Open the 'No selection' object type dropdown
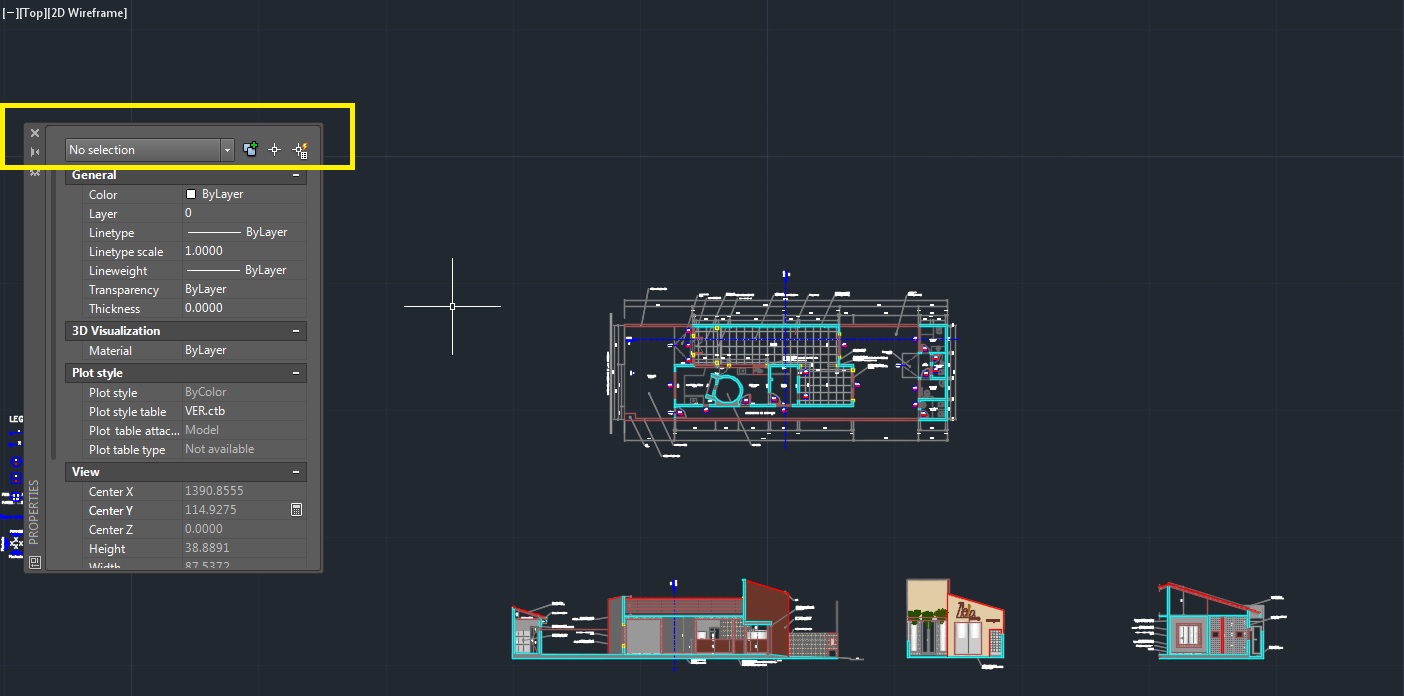This screenshot has height=696, width=1404. pos(227,150)
